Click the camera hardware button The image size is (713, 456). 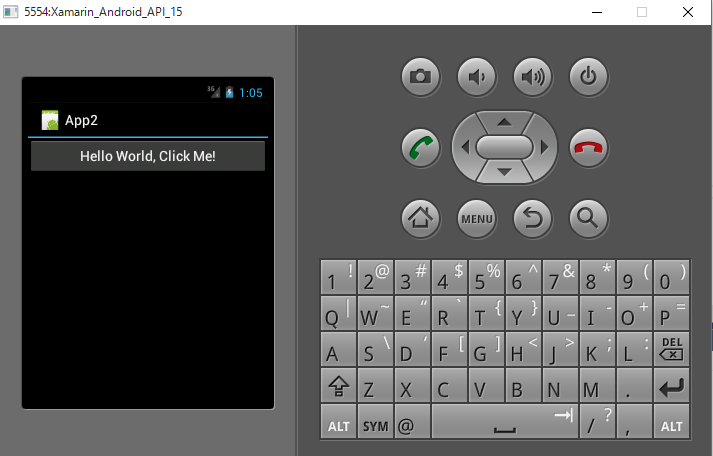coord(421,76)
